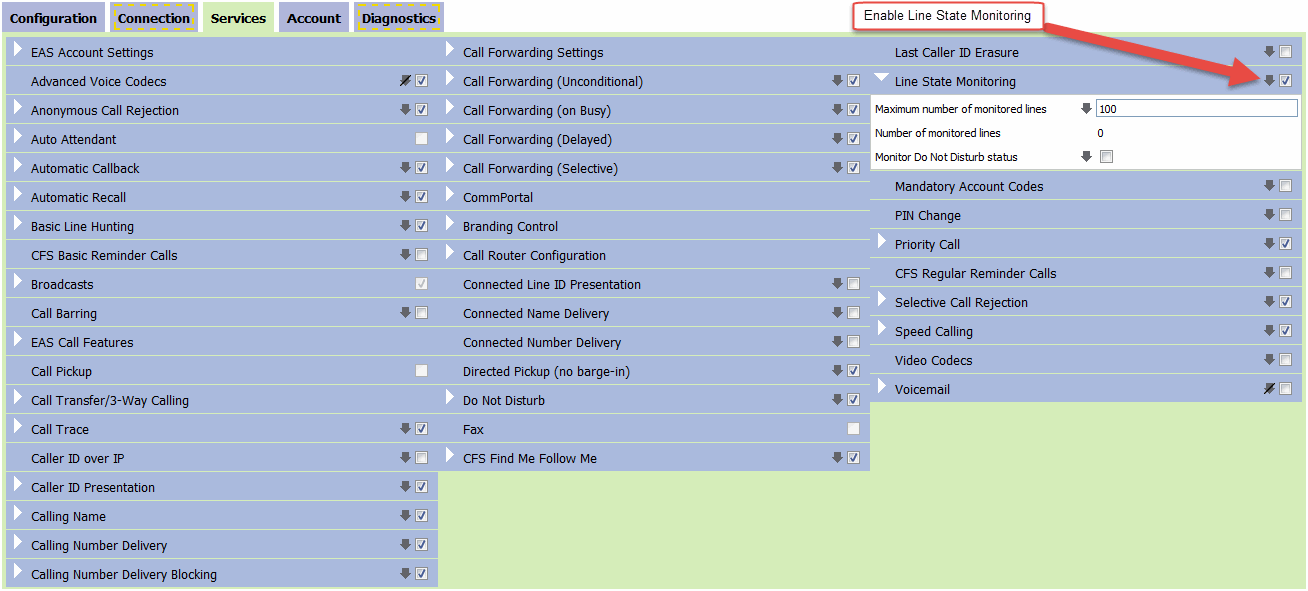This screenshot has height=591, width=1308.
Task: Click the inherit arrow icon beside Anonymous Call Rejection
Action: [x=406, y=110]
